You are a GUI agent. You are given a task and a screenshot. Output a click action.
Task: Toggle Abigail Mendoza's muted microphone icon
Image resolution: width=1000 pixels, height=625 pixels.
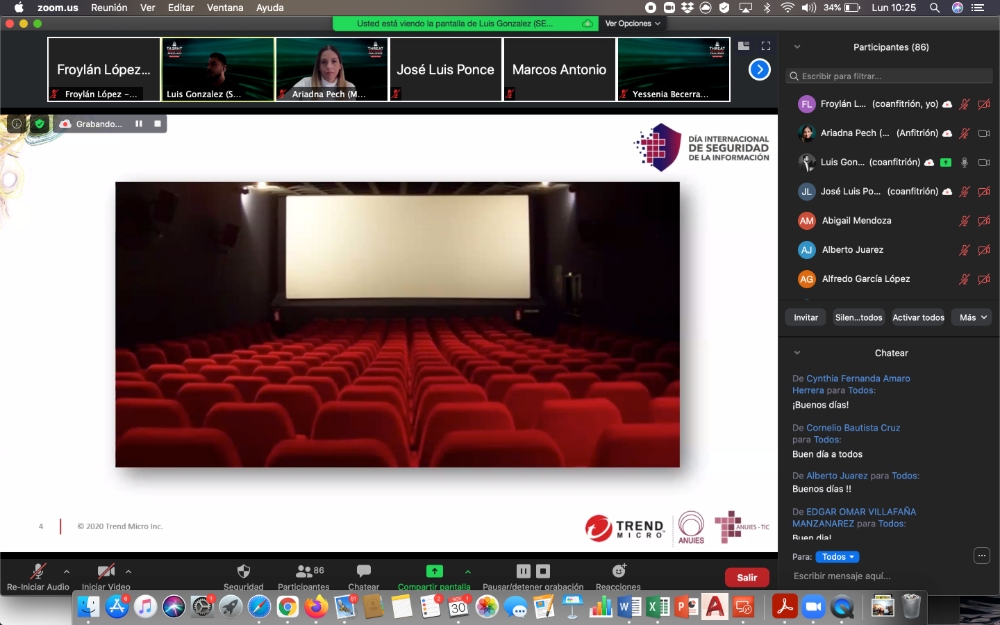click(964, 221)
